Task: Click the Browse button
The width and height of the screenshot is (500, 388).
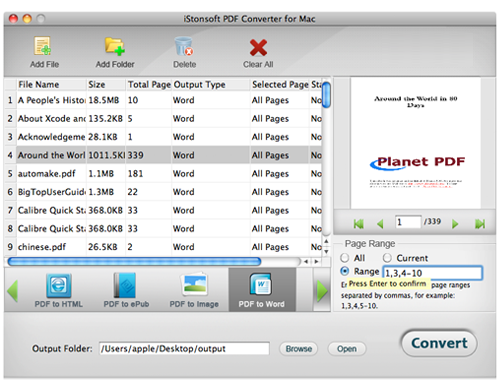Action: pyautogui.click(x=299, y=349)
